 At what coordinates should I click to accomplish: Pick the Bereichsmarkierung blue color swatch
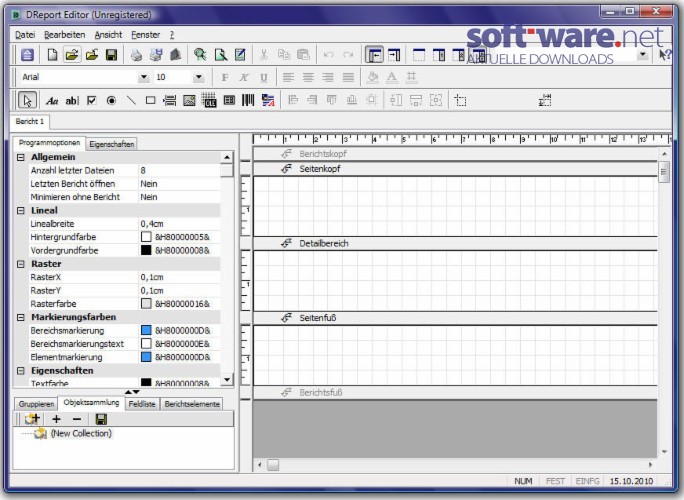(146, 330)
